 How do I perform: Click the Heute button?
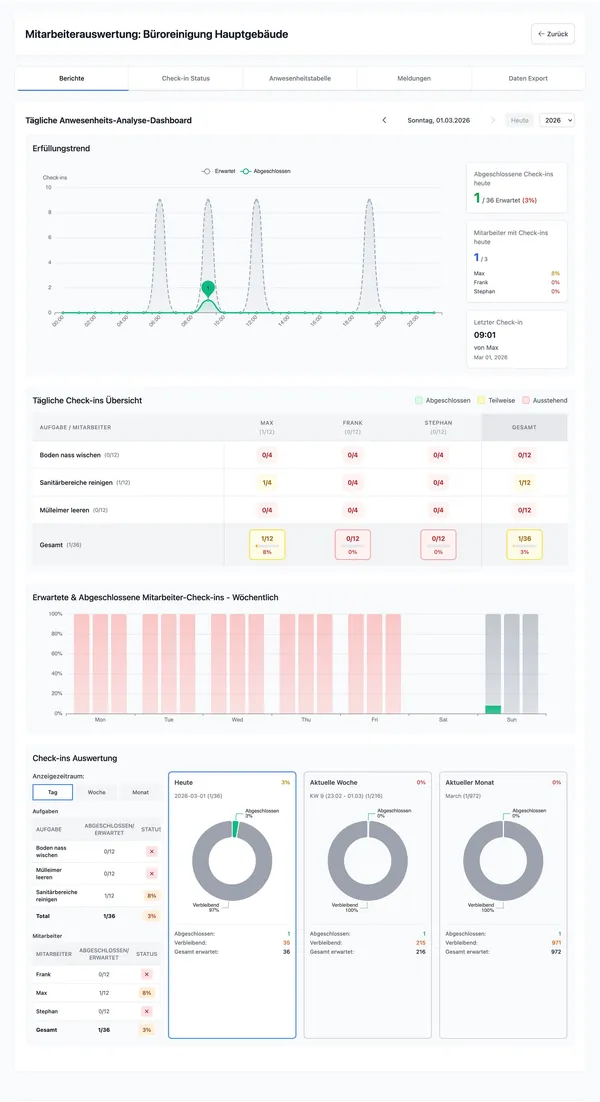click(x=519, y=120)
